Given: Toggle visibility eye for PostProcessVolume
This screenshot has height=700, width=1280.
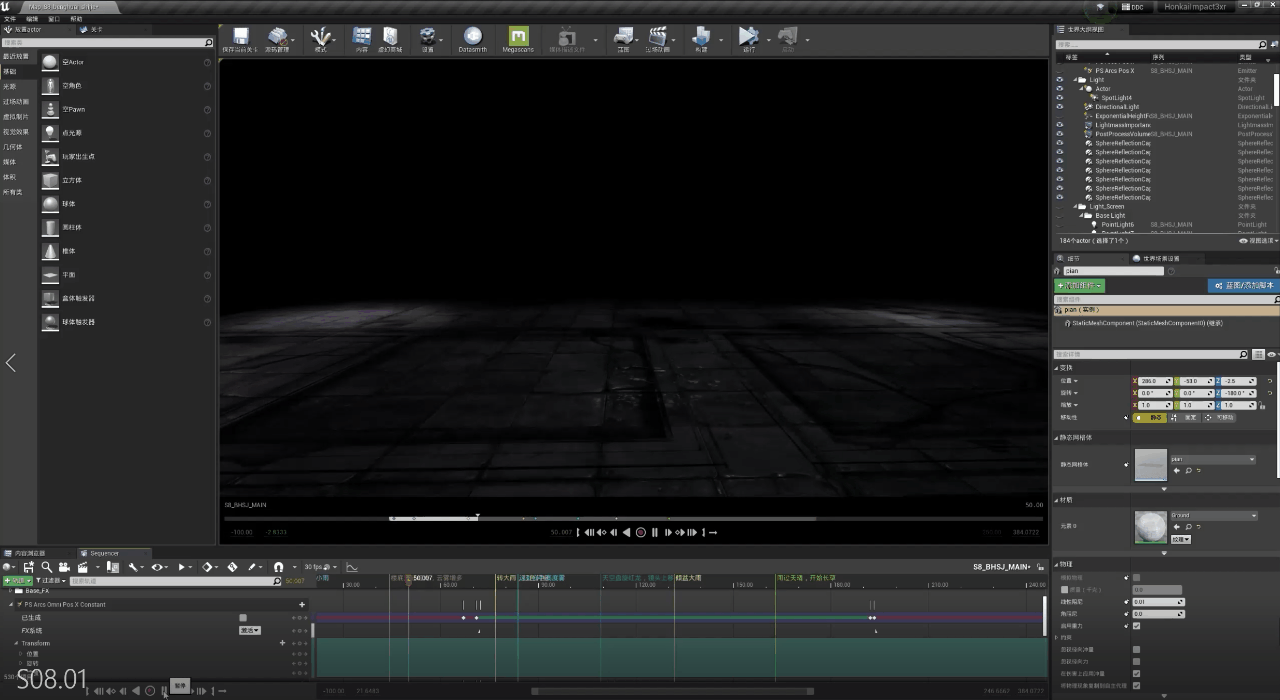Looking at the screenshot, I should tap(1060, 134).
